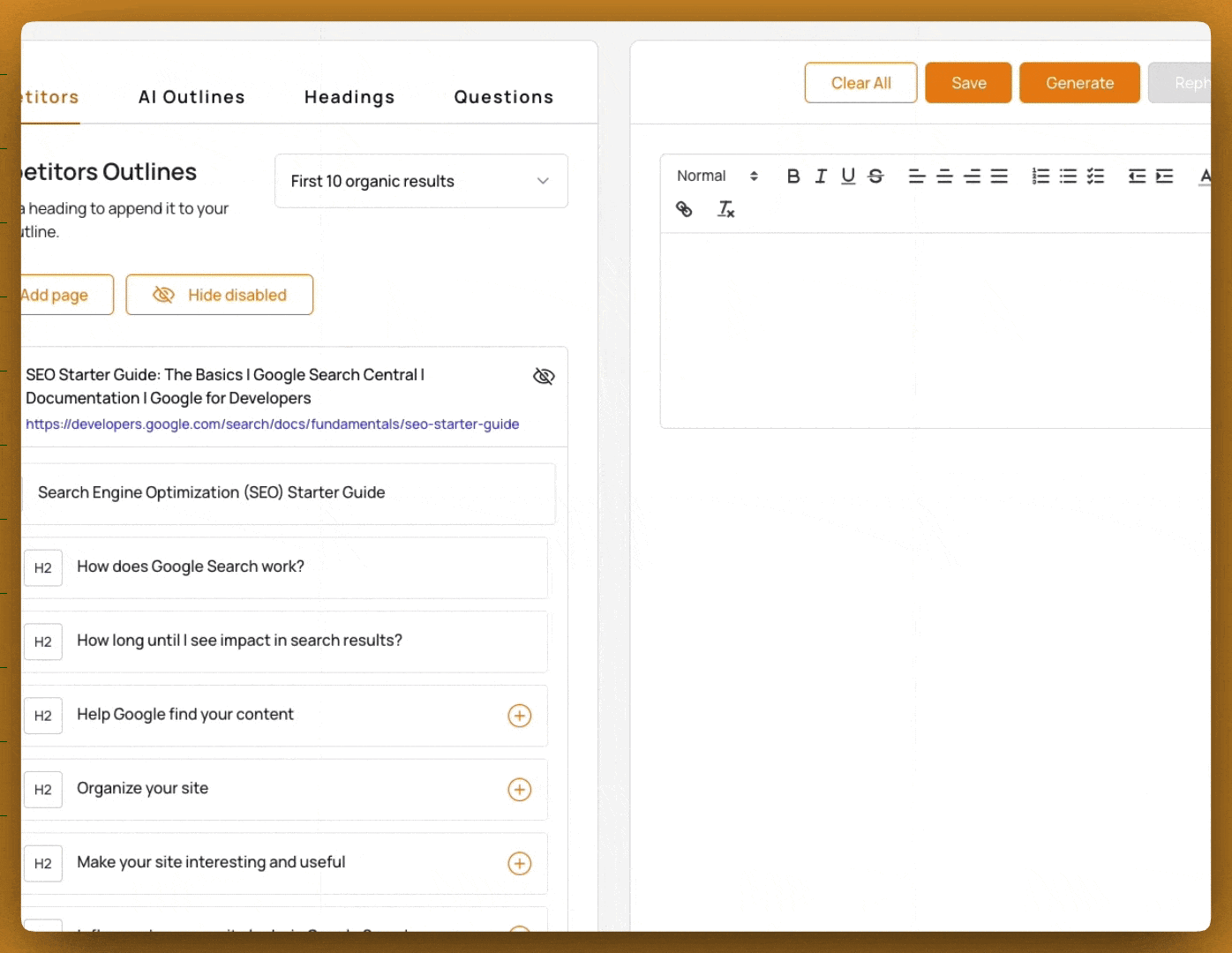This screenshot has height=953, width=1232.
Task: Click inside the outline editor text area
Action: click(x=935, y=331)
